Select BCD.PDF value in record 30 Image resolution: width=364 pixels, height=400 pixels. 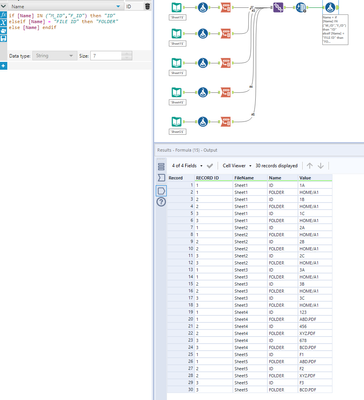coord(315,389)
